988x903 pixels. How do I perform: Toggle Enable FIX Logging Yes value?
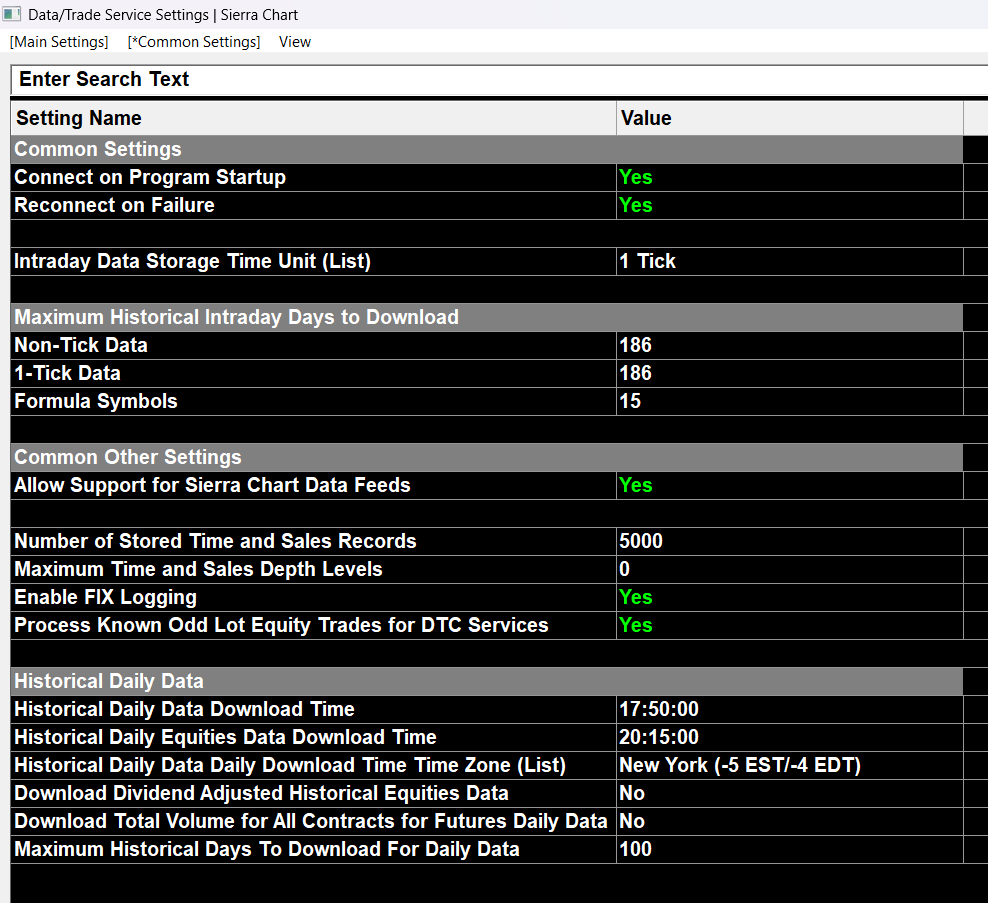790,597
